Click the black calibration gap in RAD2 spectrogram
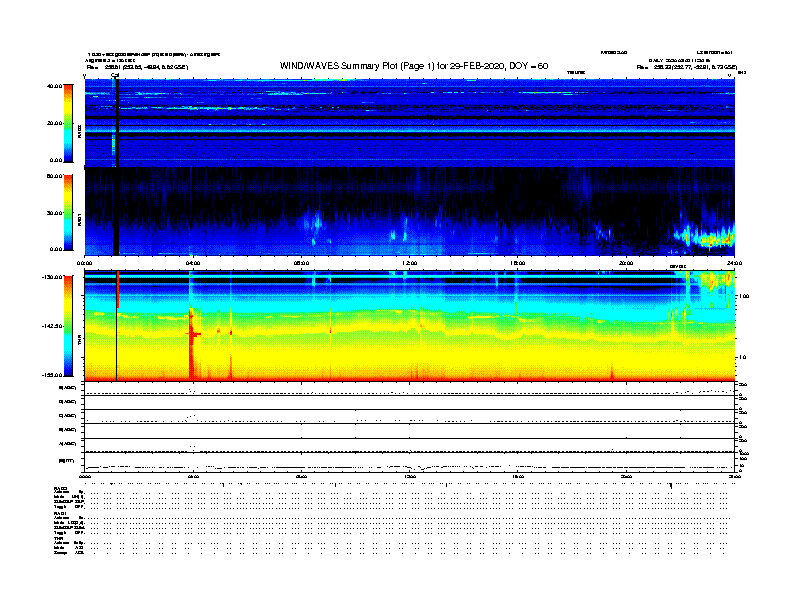The image size is (792, 612). [x=117, y=123]
